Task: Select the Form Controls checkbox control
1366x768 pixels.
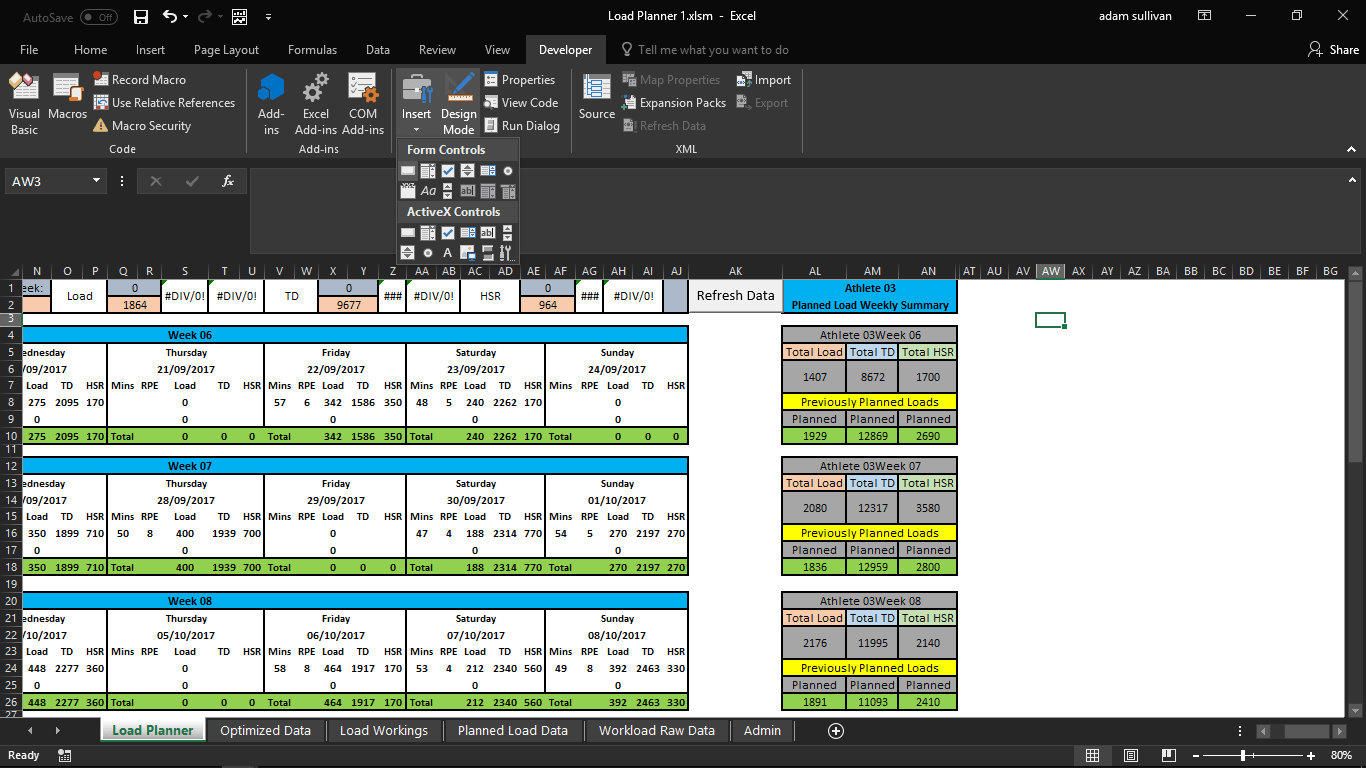Action: [x=448, y=171]
